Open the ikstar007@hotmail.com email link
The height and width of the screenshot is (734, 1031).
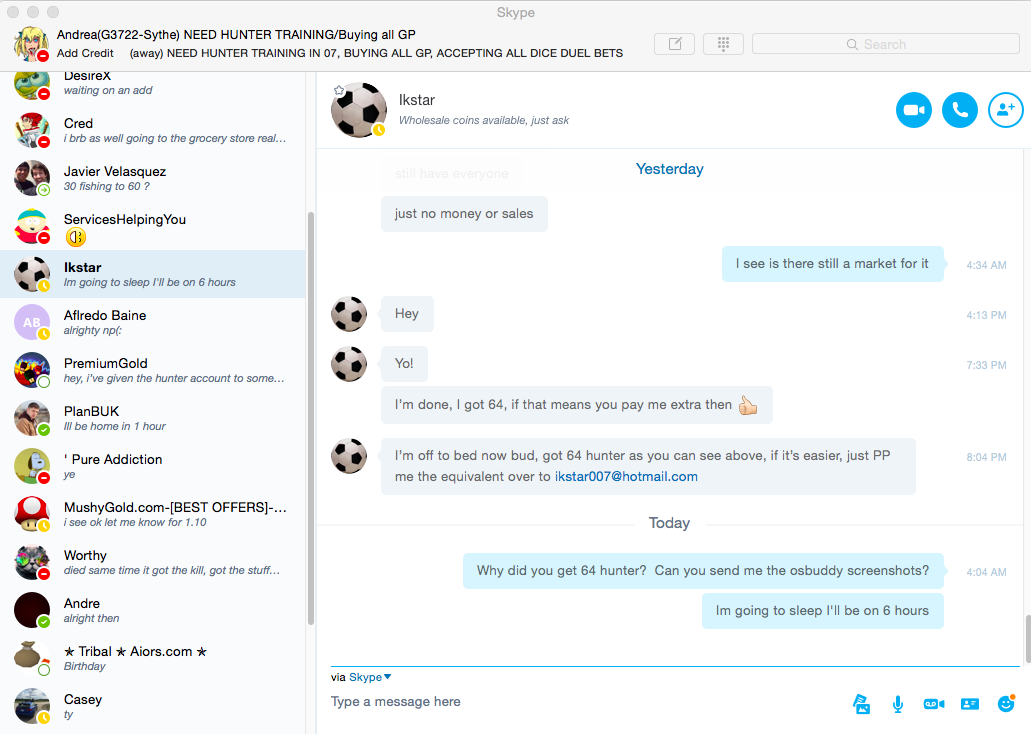[x=626, y=476]
